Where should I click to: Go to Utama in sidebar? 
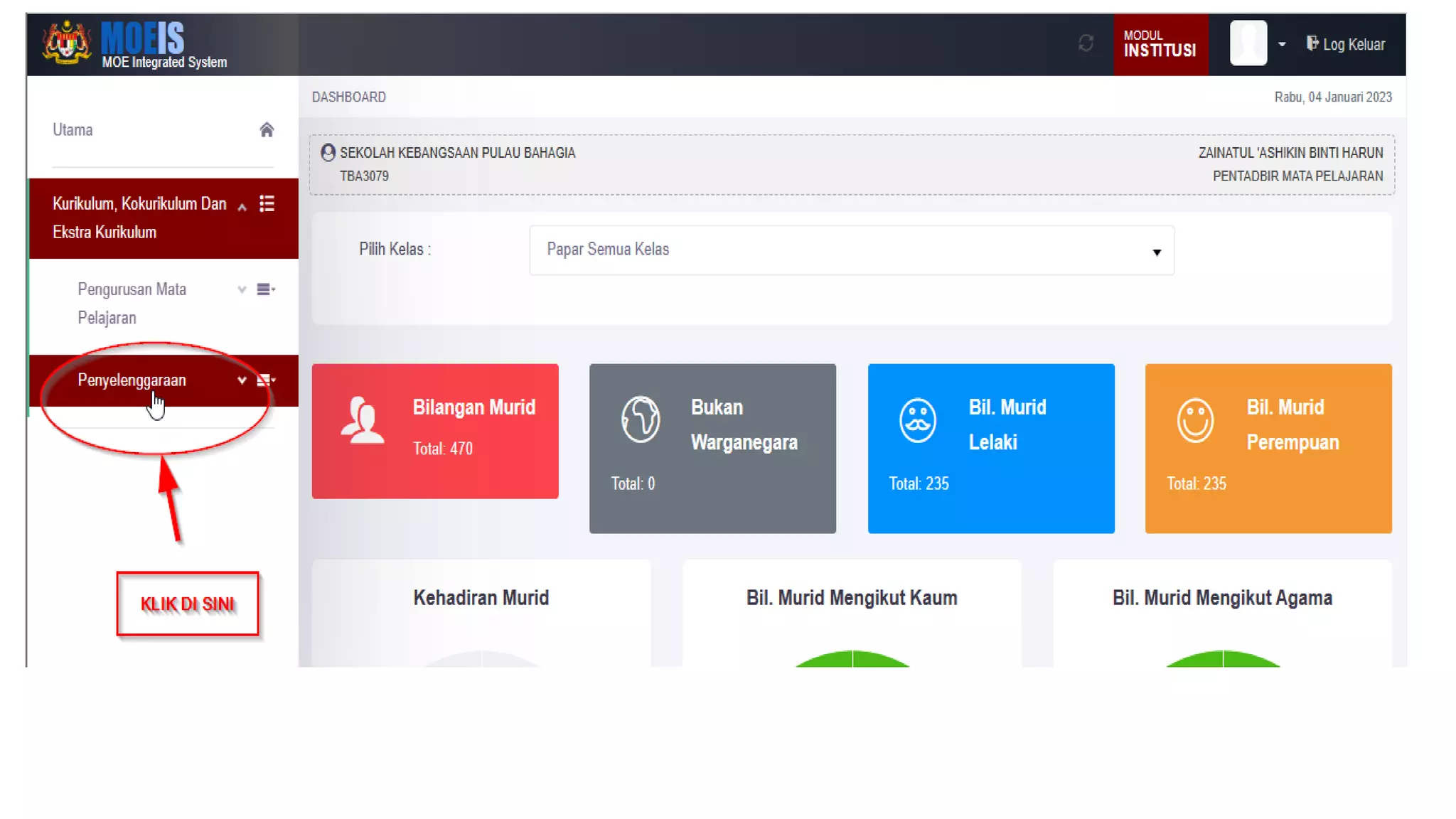coord(73,130)
